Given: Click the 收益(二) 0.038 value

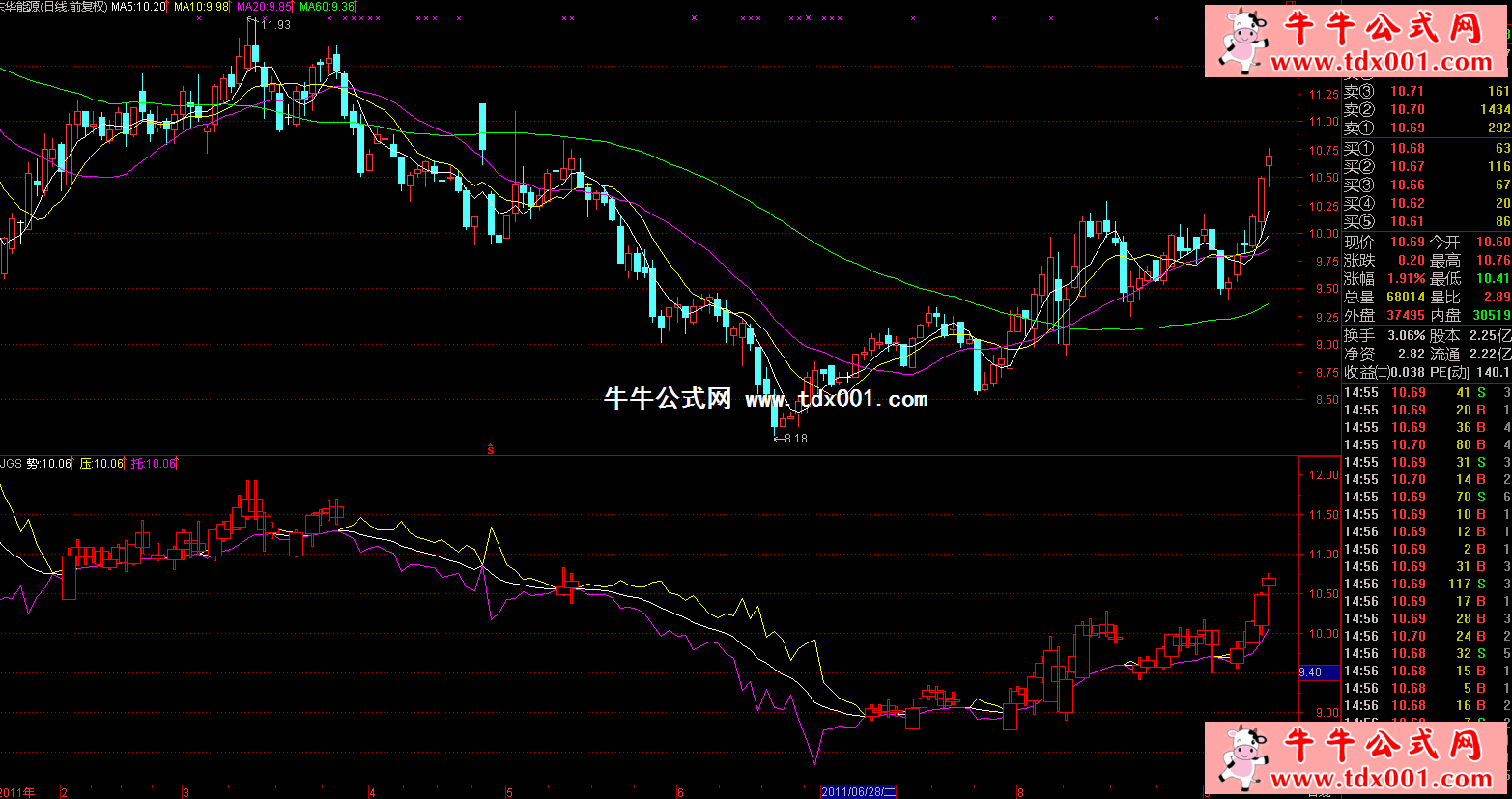Looking at the screenshot, I should [x=1409, y=372].
